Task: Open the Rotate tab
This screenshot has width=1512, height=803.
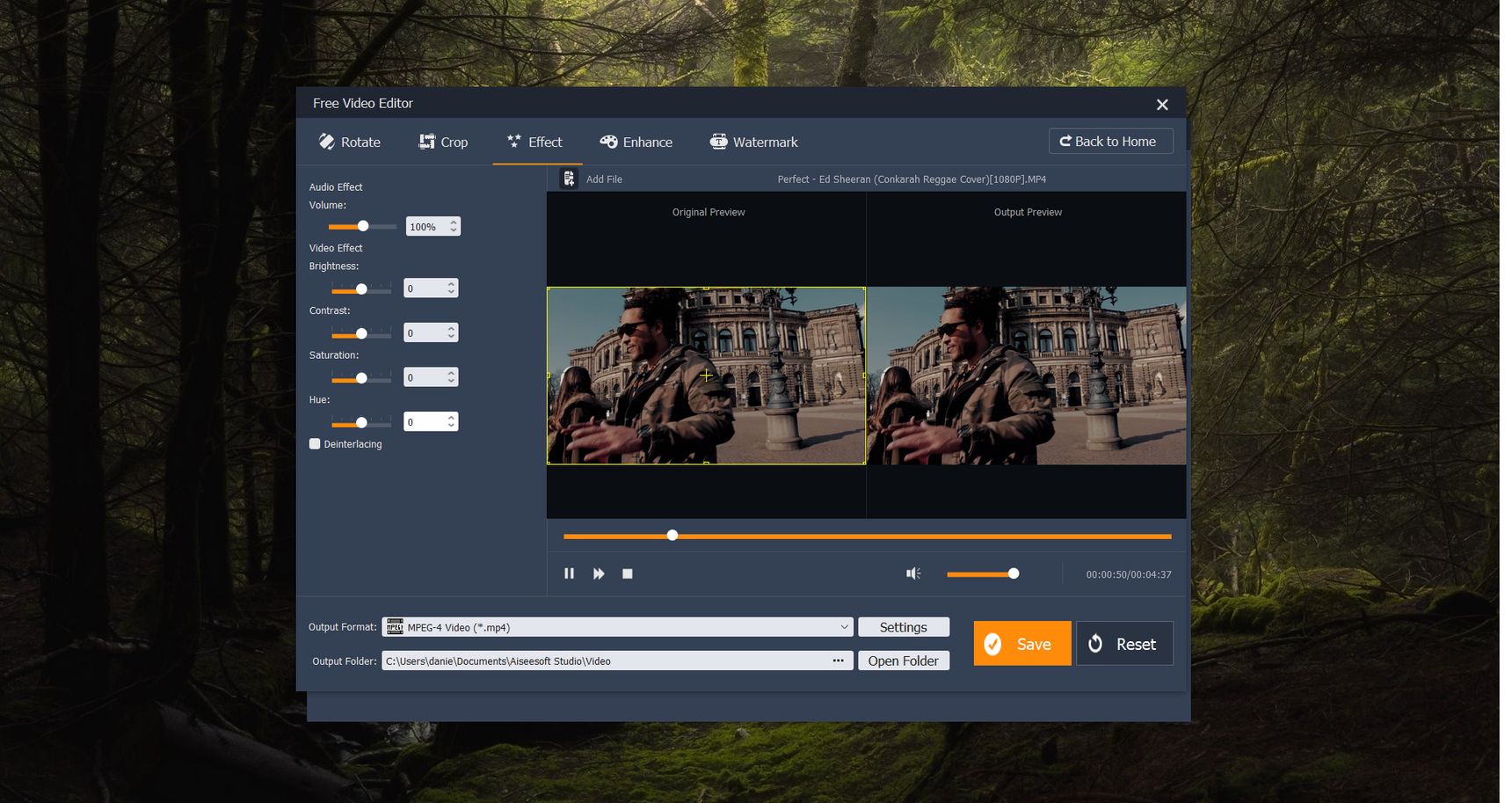Action: click(x=349, y=142)
